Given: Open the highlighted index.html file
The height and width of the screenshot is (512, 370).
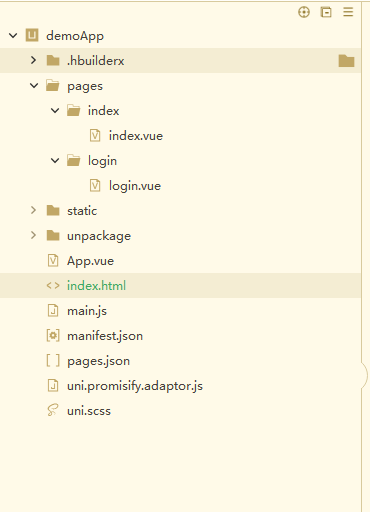Looking at the screenshot, I should (x=96, y=286).
